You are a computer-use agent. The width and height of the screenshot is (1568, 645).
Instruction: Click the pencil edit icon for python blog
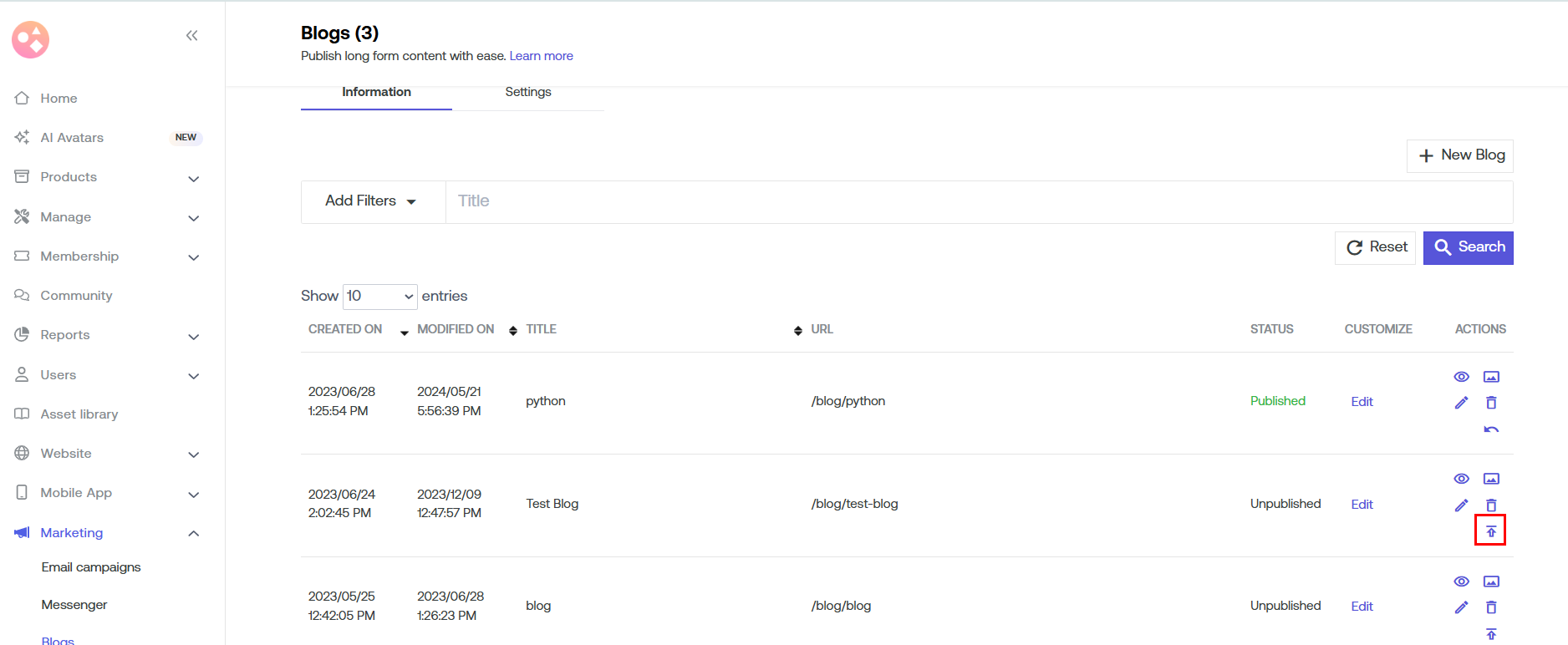tap(1461, 403)
